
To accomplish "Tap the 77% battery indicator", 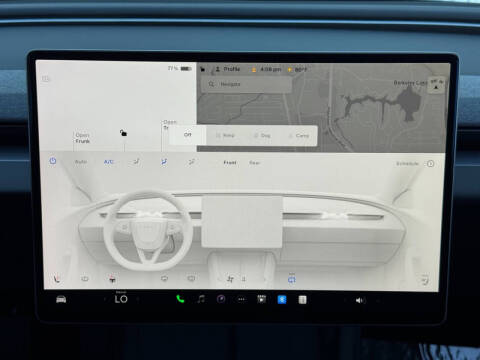I will [x=179, y=68].
